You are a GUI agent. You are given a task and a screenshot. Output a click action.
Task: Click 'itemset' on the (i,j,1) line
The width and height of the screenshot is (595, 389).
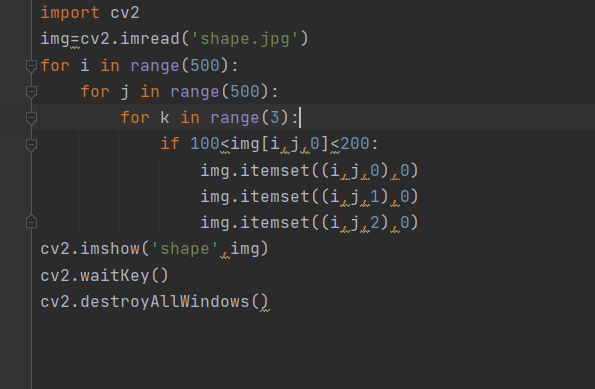click(x=275, y=197)
